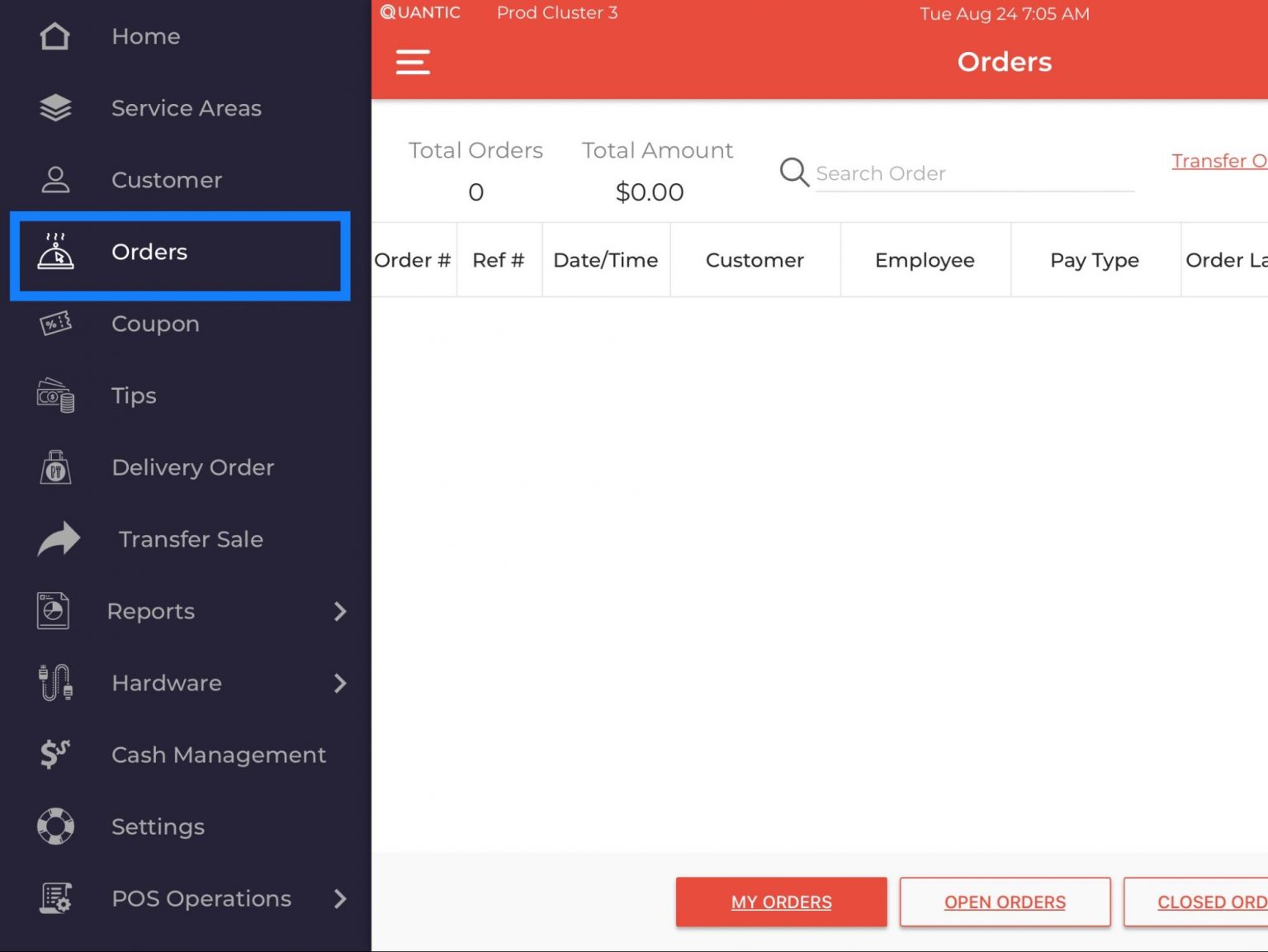1268x952 pixels.
Task: Open Service Areas via its layers icon
Action: 54,107
